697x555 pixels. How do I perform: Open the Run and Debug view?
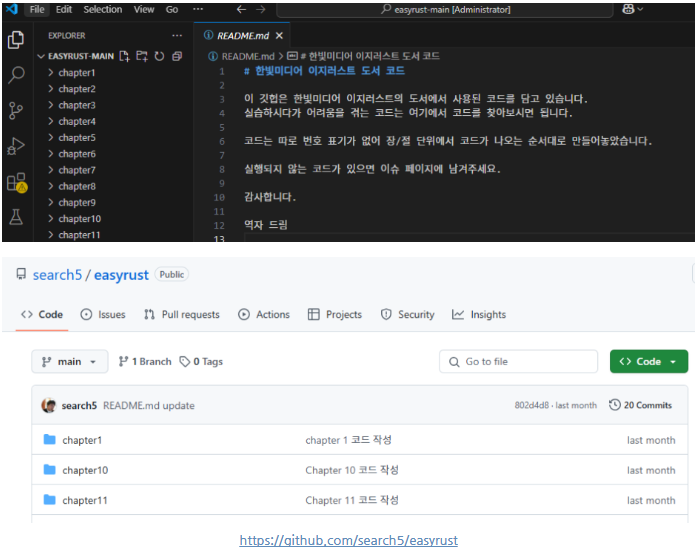(x=16, y=146)
